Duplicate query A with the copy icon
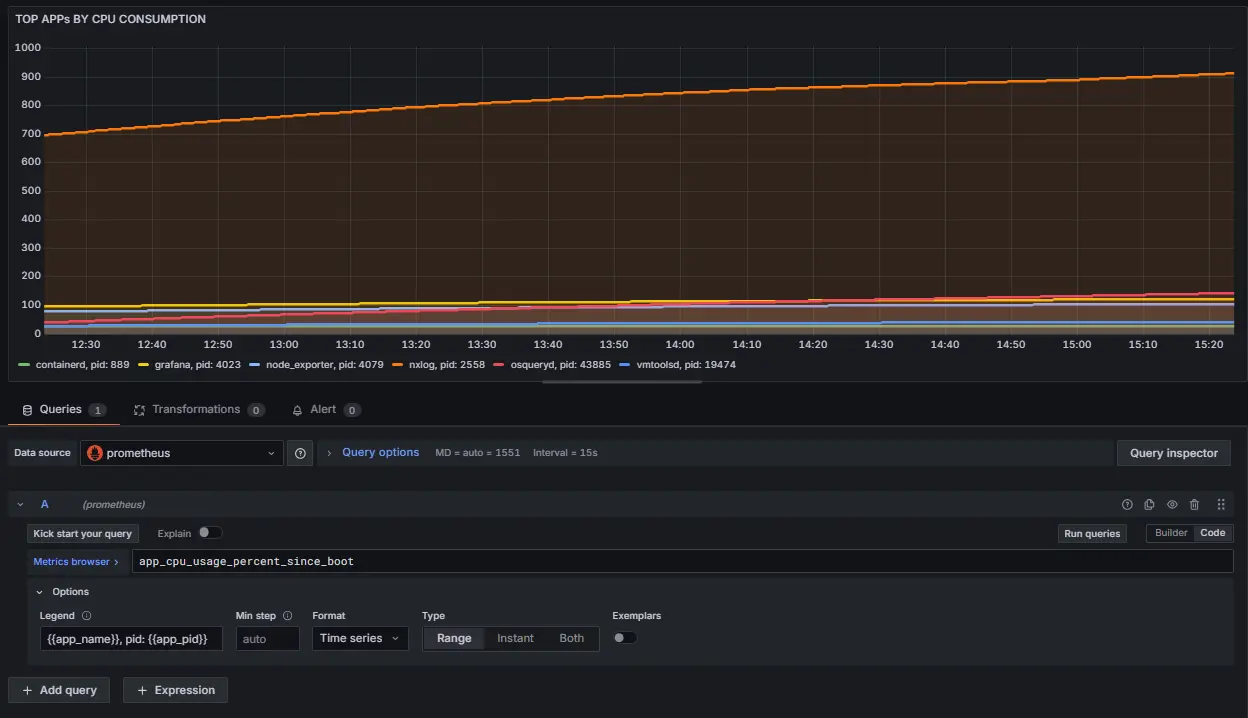1248x718 pixels. (1149, 505)
